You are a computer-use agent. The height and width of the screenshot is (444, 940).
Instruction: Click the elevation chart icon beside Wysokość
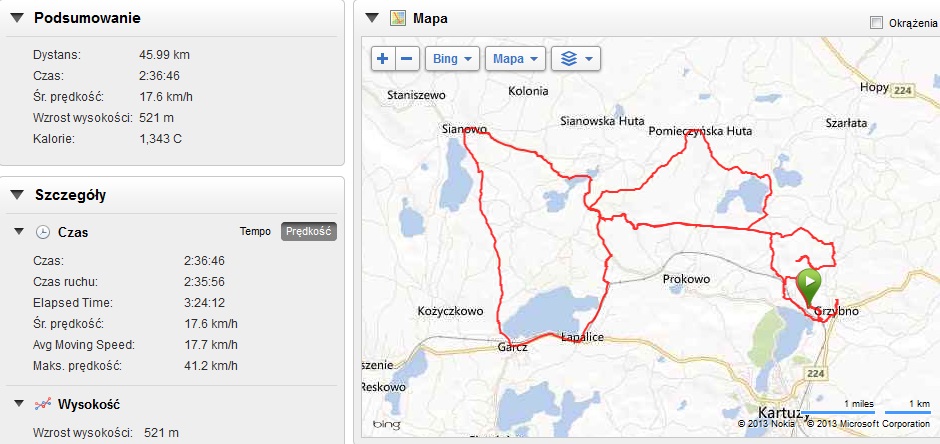pos(43,404)
